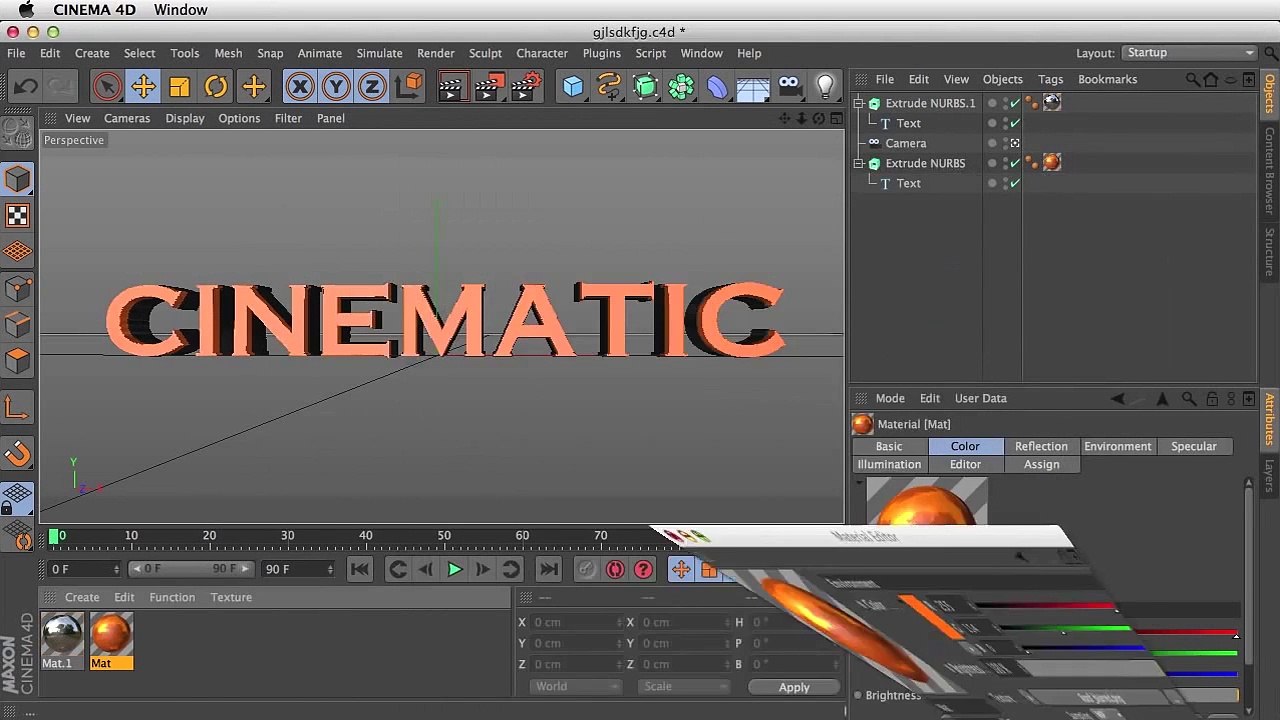Add a Floor environment object
The width and height of the screenshot is (1280, 720).
753,87
